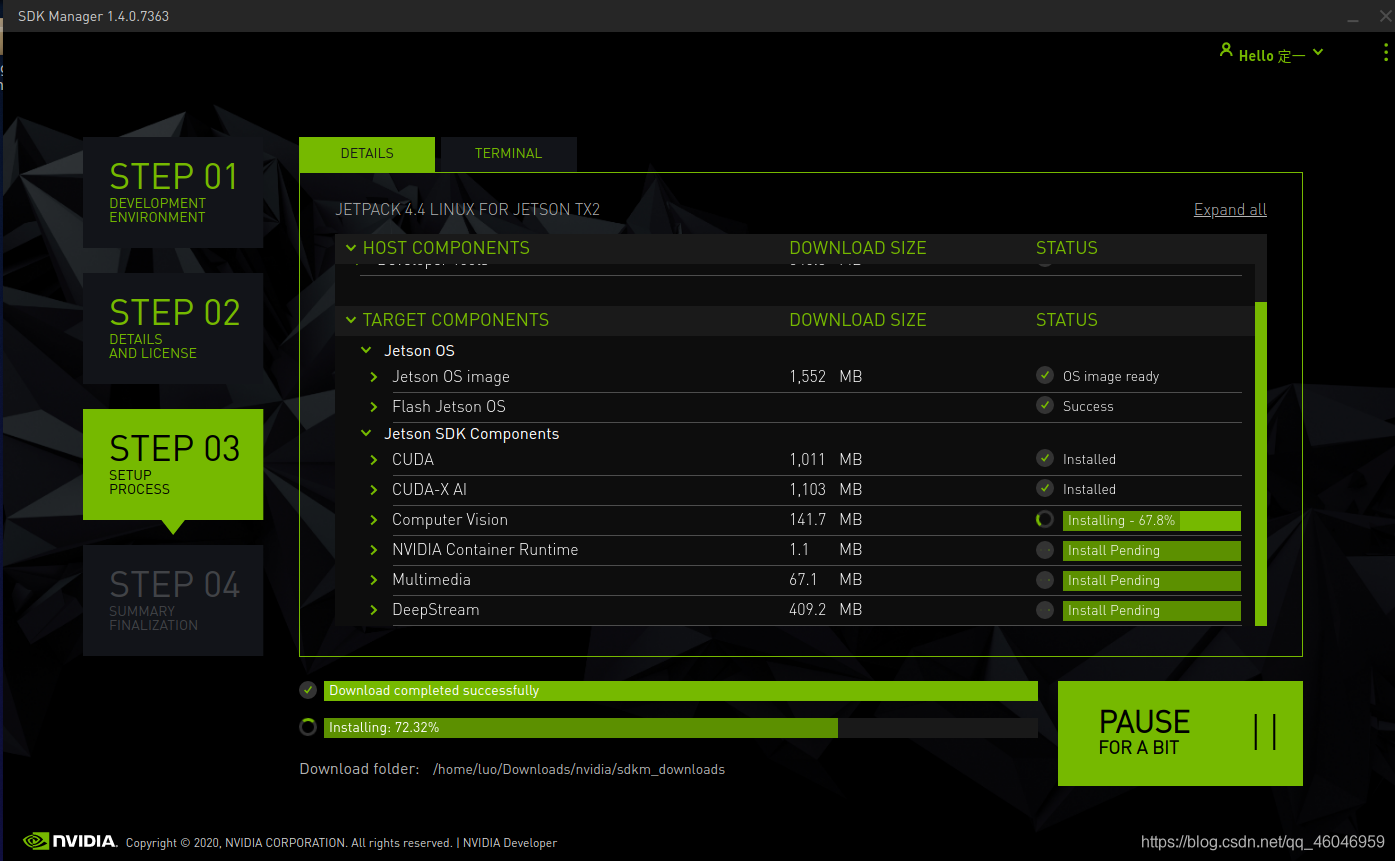Expand the Jetson OS image row
1395x861 pixels.
coord(374,377)
